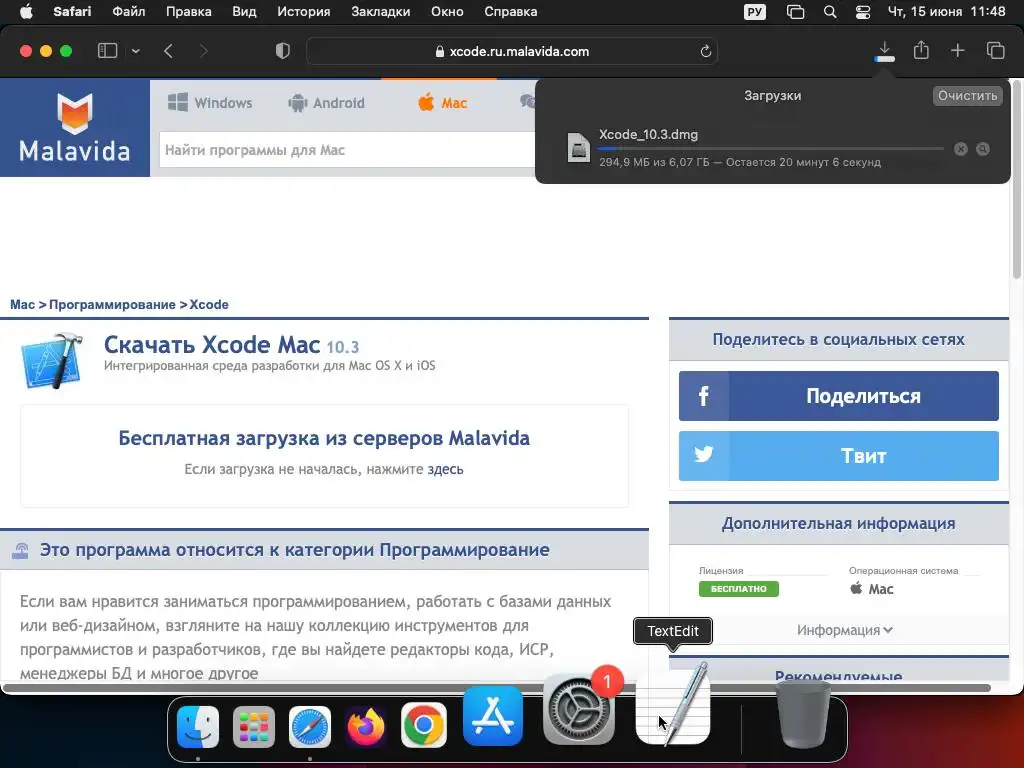Click the vertical page scrollbar
Screen dimensions: 1024x768
point(1016,180)
